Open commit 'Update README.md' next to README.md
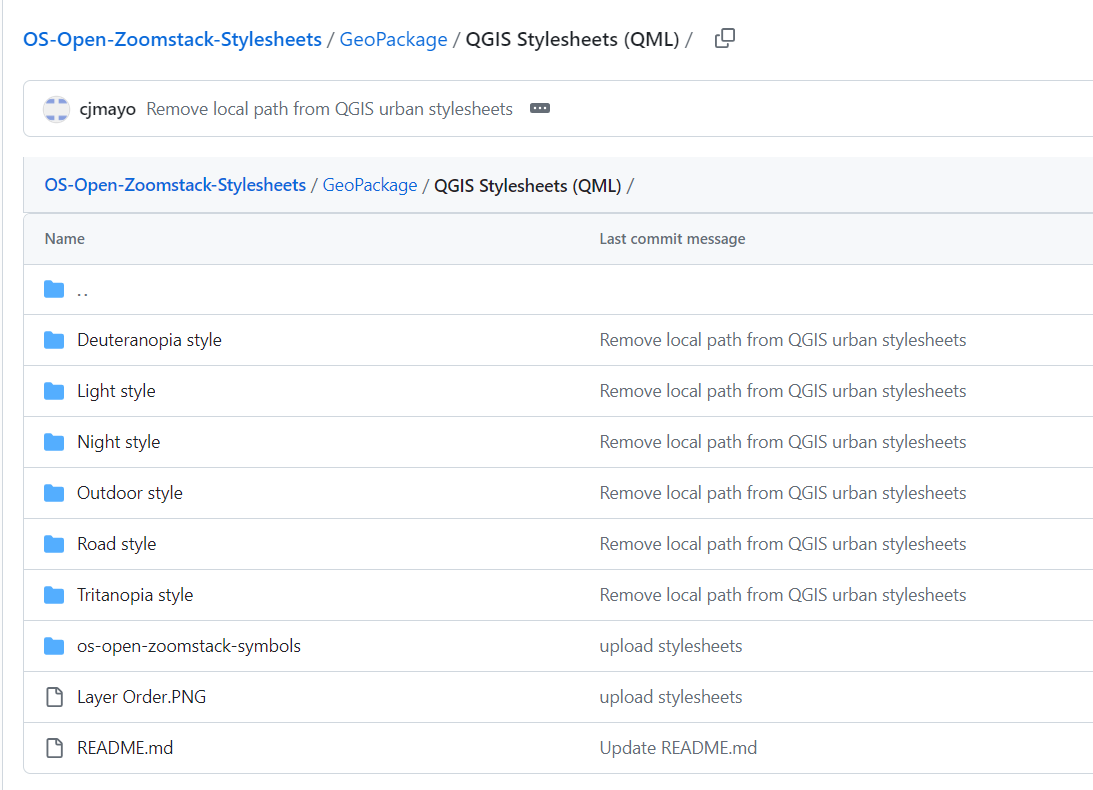Viewport: 1093px width, 790px height. pos(679,747)
